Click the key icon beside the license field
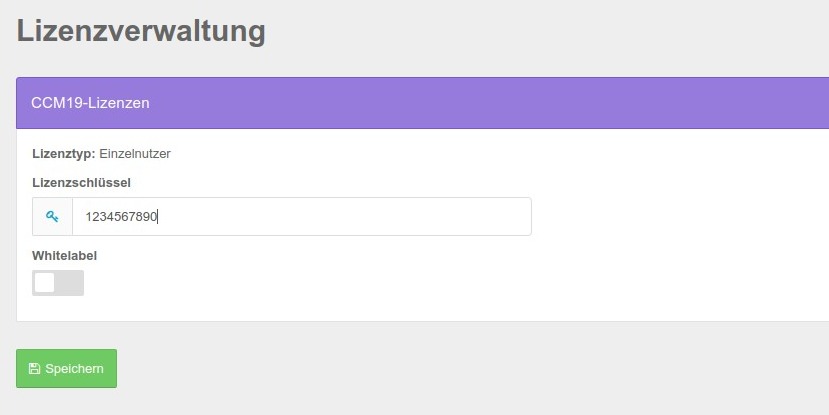 (x=52, y=217)
